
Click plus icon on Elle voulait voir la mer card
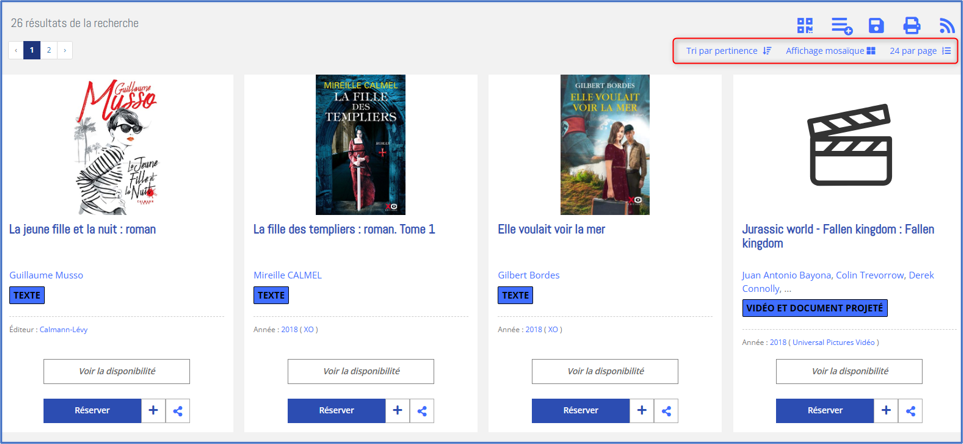point(642,411)
